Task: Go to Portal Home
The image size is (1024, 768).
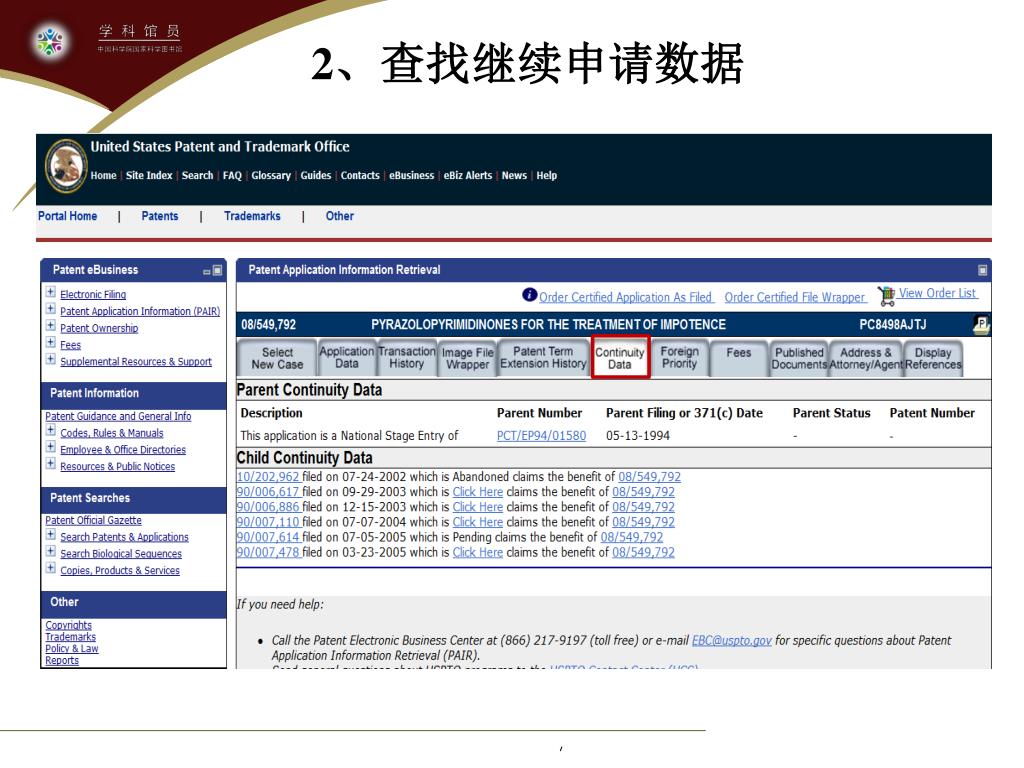Action: 67,216
